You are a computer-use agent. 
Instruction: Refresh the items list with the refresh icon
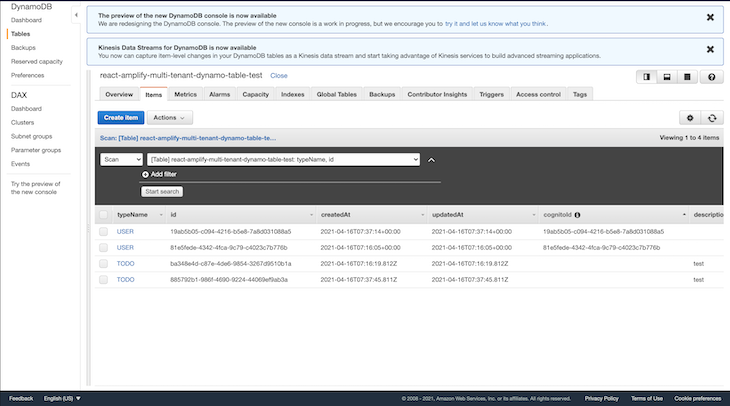tap(711, 118)
